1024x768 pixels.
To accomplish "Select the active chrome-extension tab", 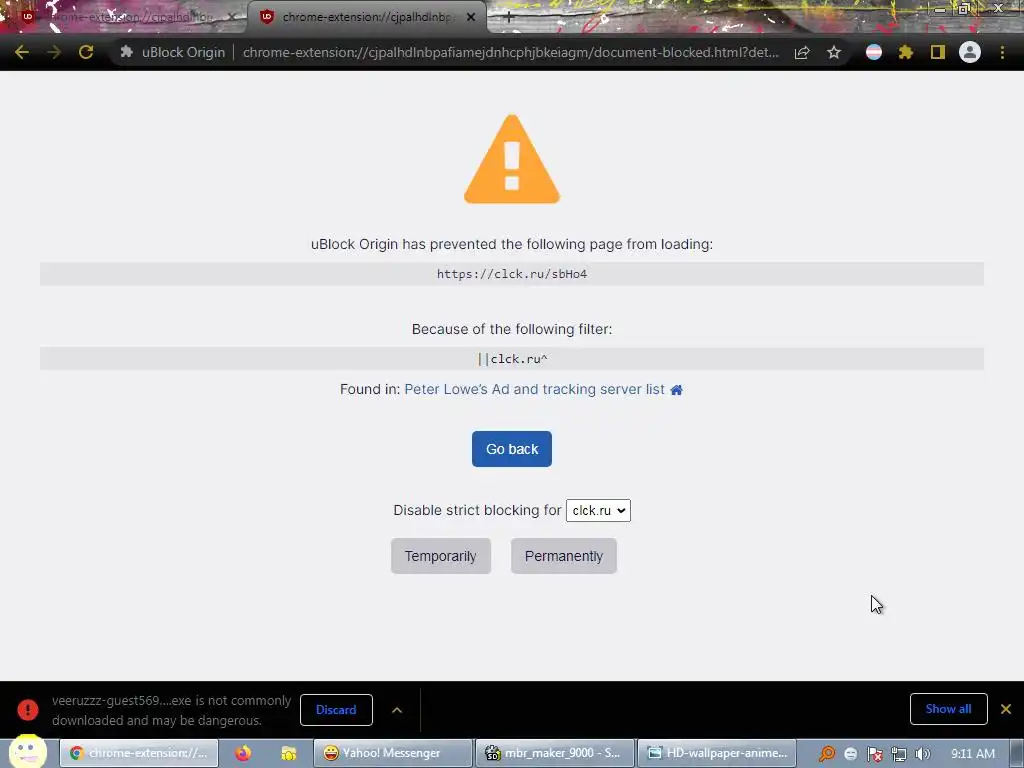I will point(366,18).
